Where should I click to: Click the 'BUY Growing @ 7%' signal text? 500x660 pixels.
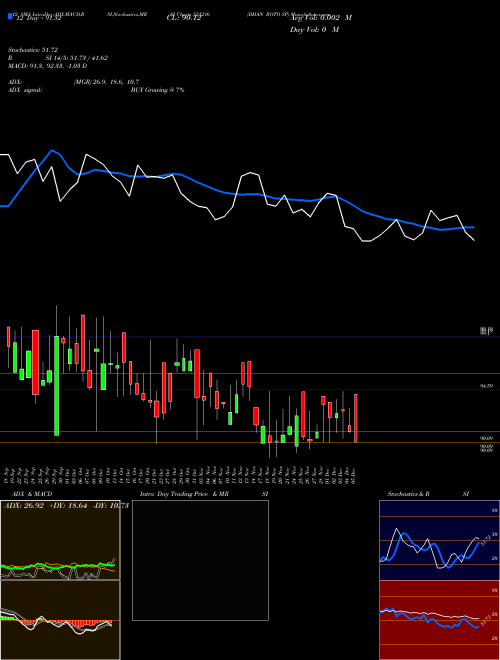pyautogui.click(x=157, y=90)
